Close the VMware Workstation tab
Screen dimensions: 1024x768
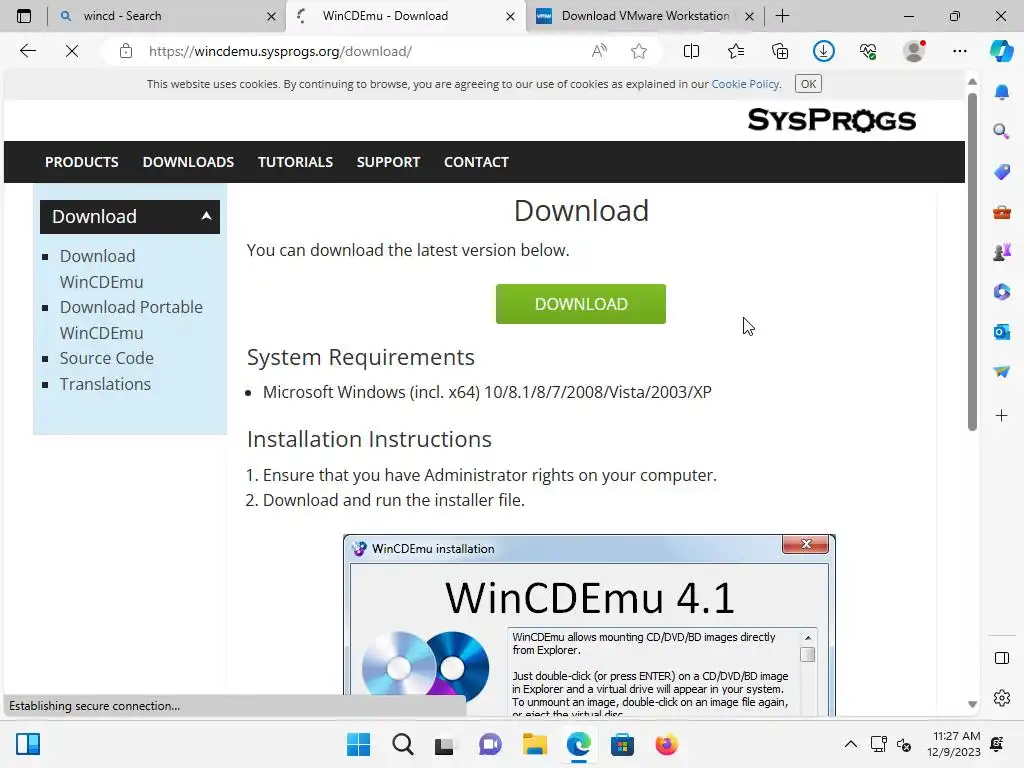click(750, 16)
